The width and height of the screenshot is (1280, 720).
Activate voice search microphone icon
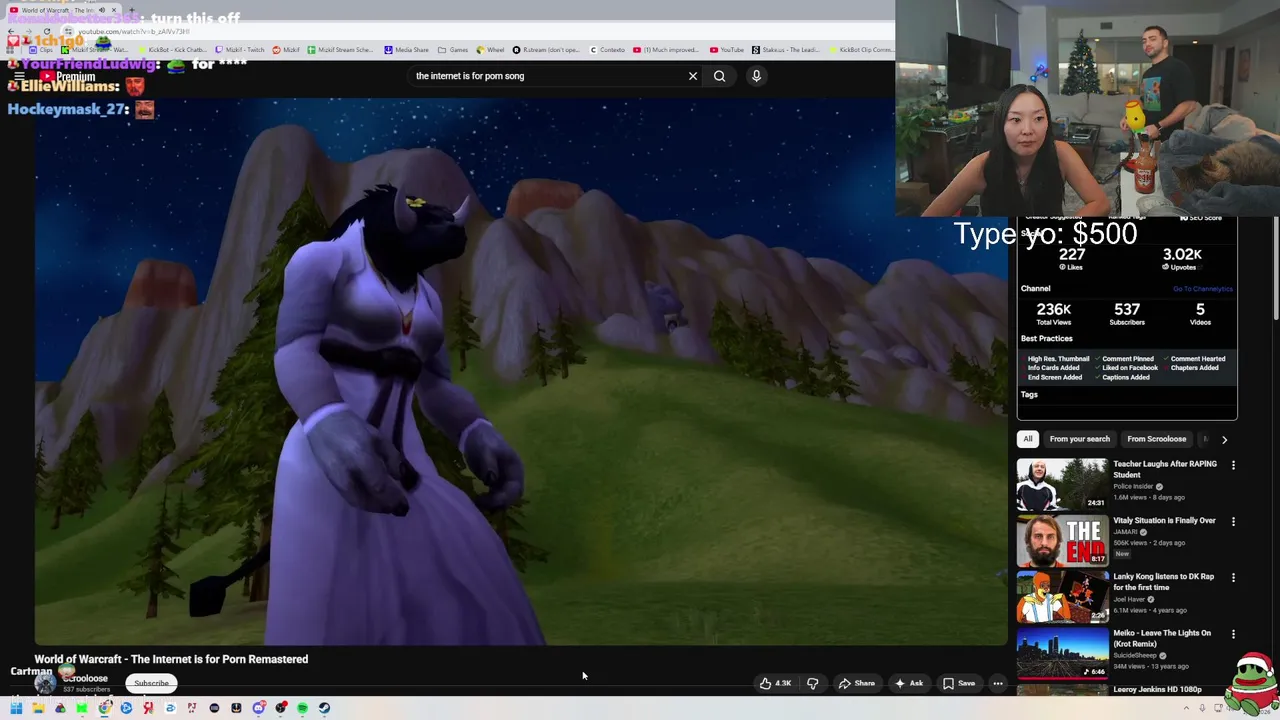[x=756, y=76]
